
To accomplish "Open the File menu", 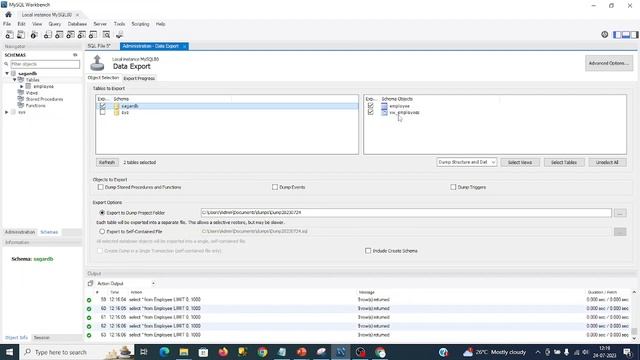I will 7,24.
